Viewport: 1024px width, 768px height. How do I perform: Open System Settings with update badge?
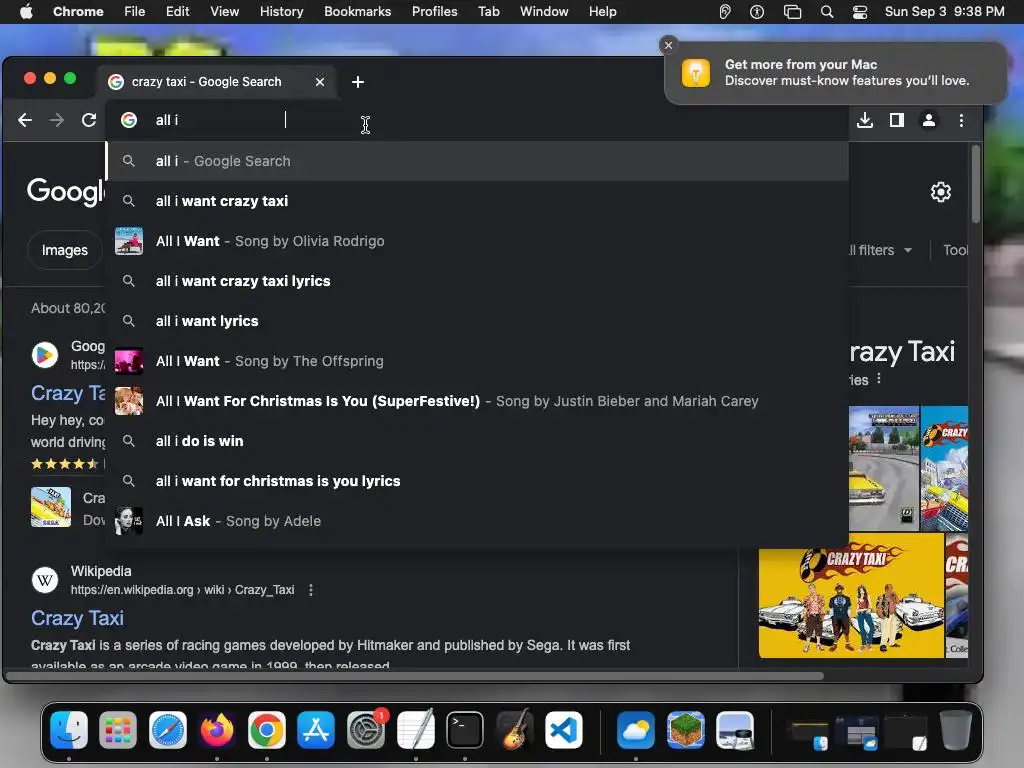(366, 729)
